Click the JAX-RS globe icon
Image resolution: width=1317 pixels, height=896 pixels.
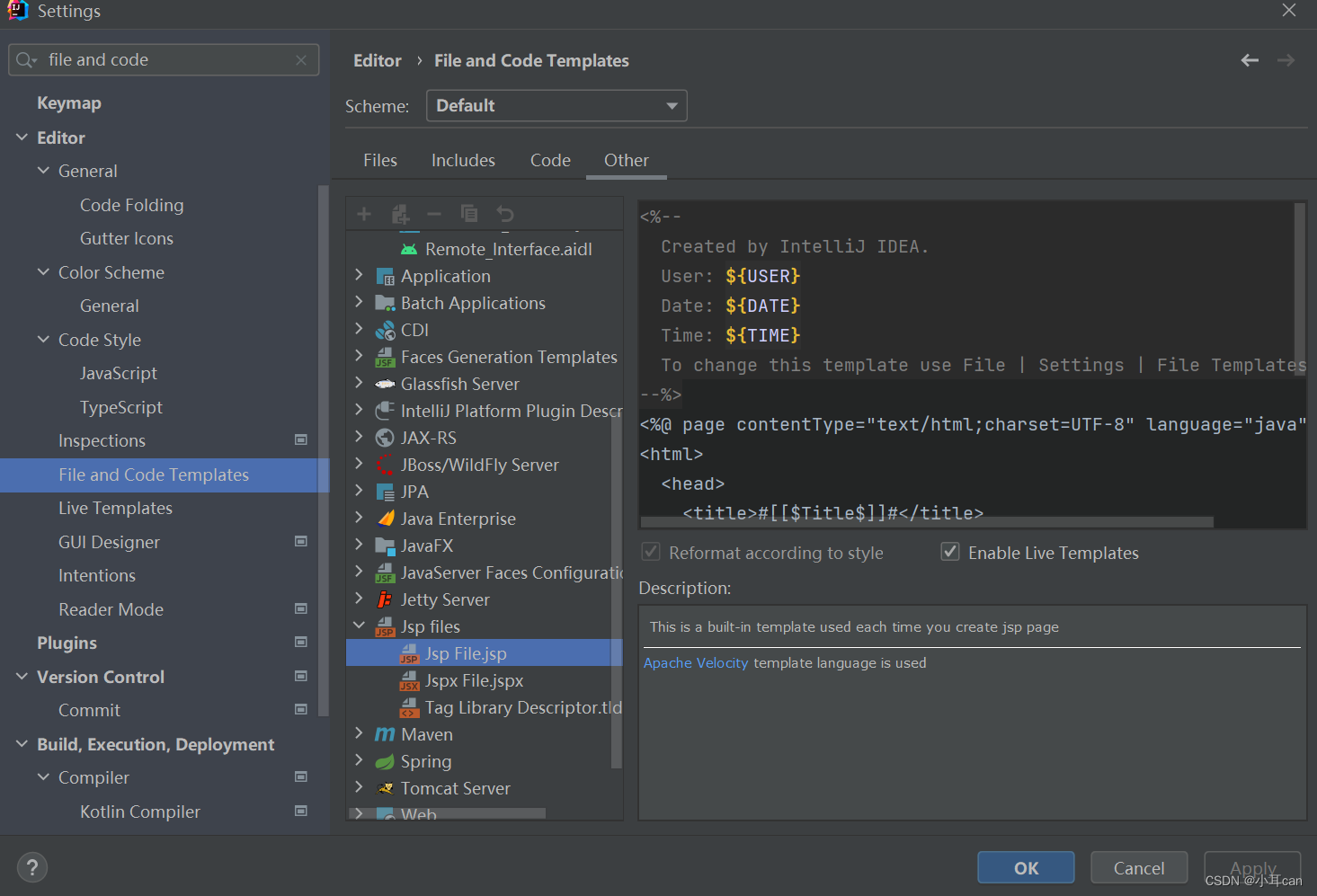pyautogui.click(x=385, y=438)
